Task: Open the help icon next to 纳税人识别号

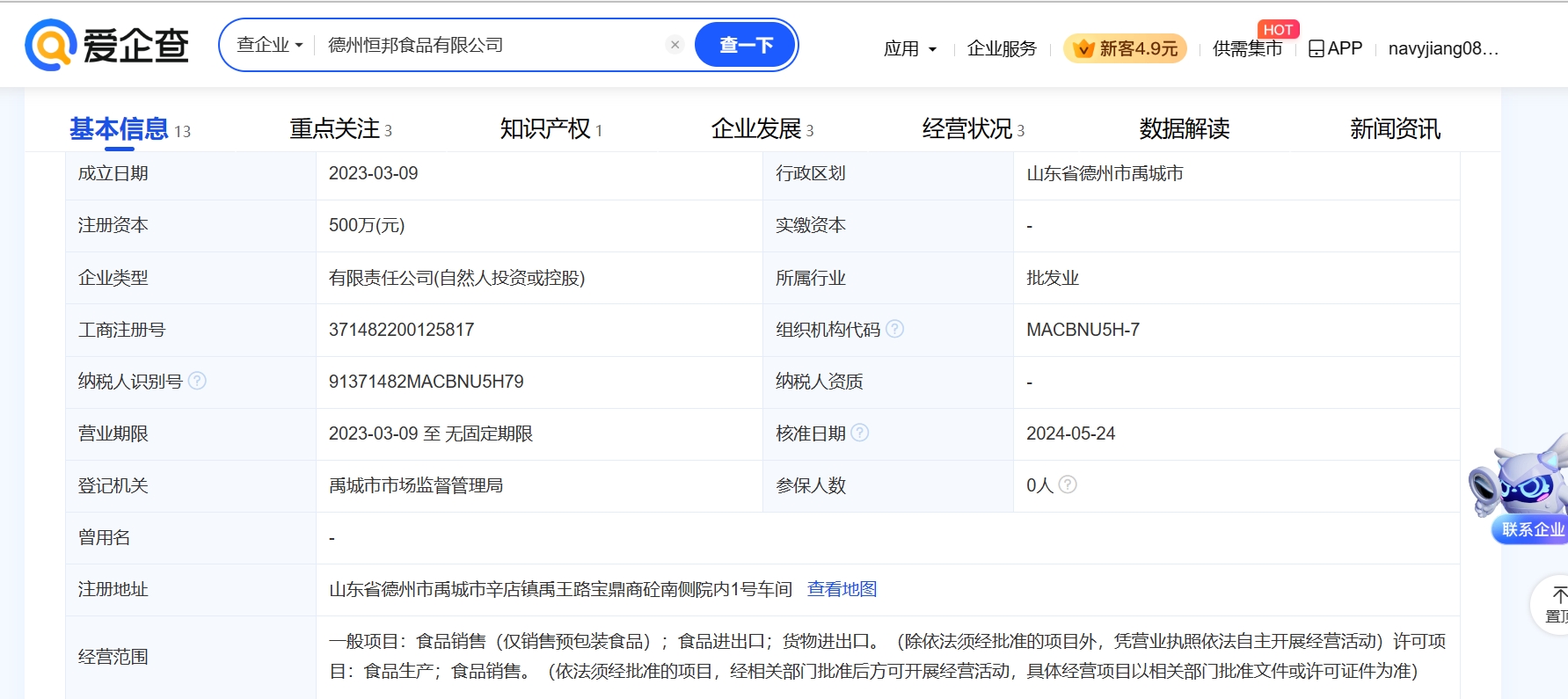Action: click(197, 381)
